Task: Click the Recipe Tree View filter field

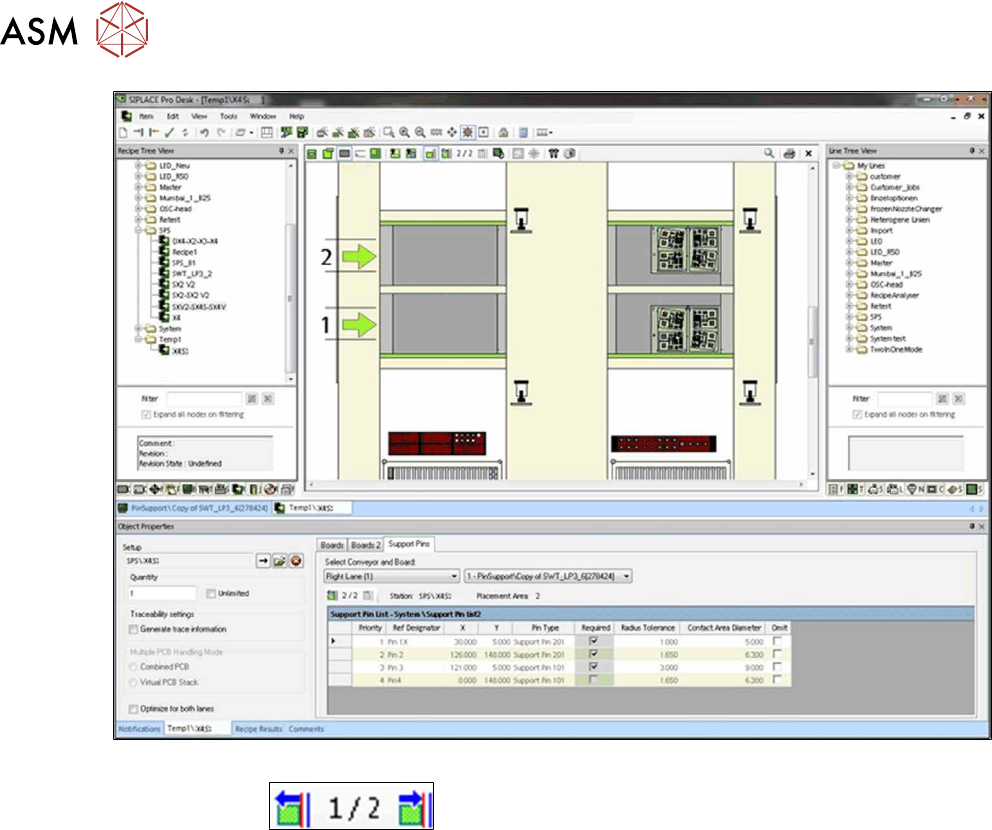Action: pyautogui.click(x=204, y=399)
